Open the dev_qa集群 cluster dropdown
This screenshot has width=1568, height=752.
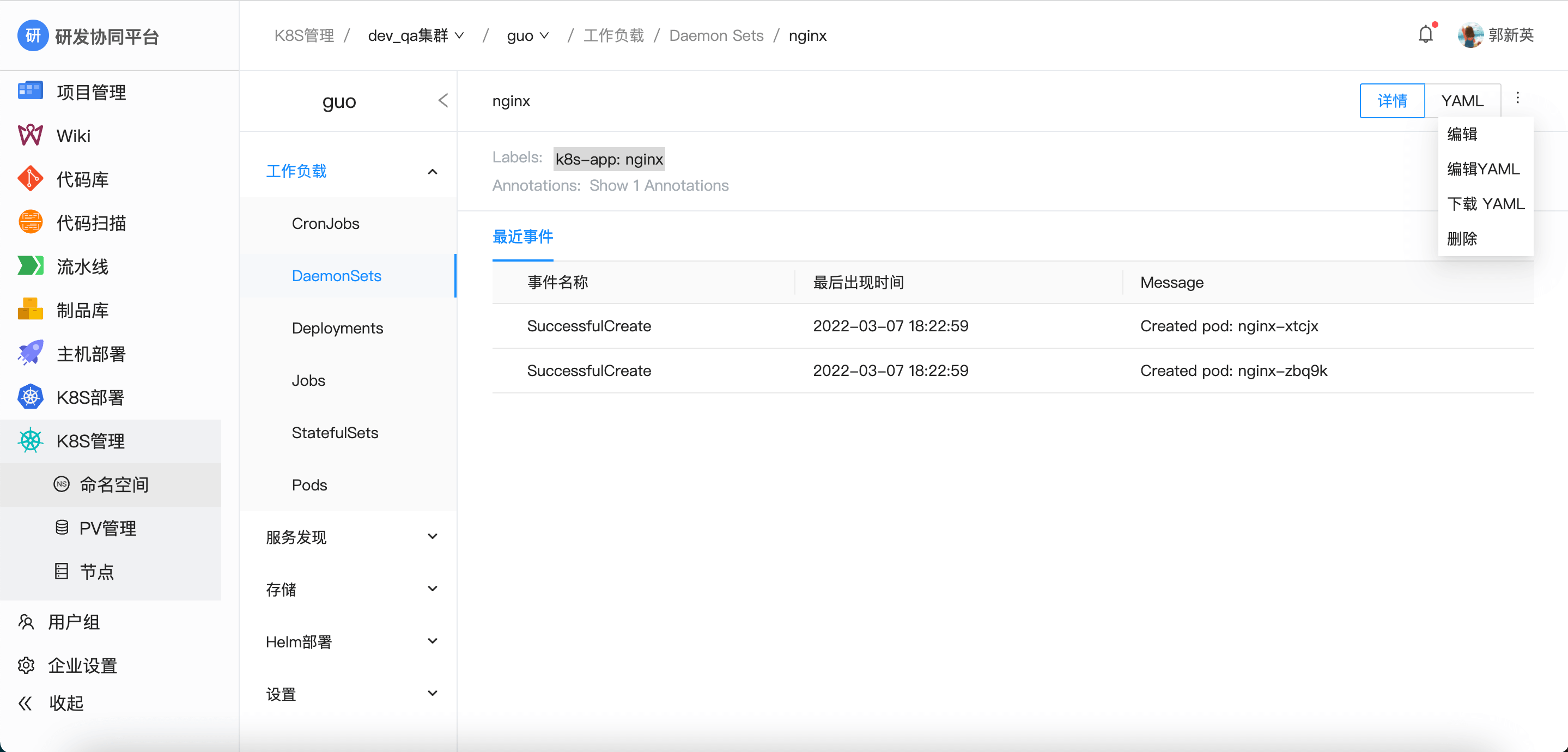click(x=416, y=36)
